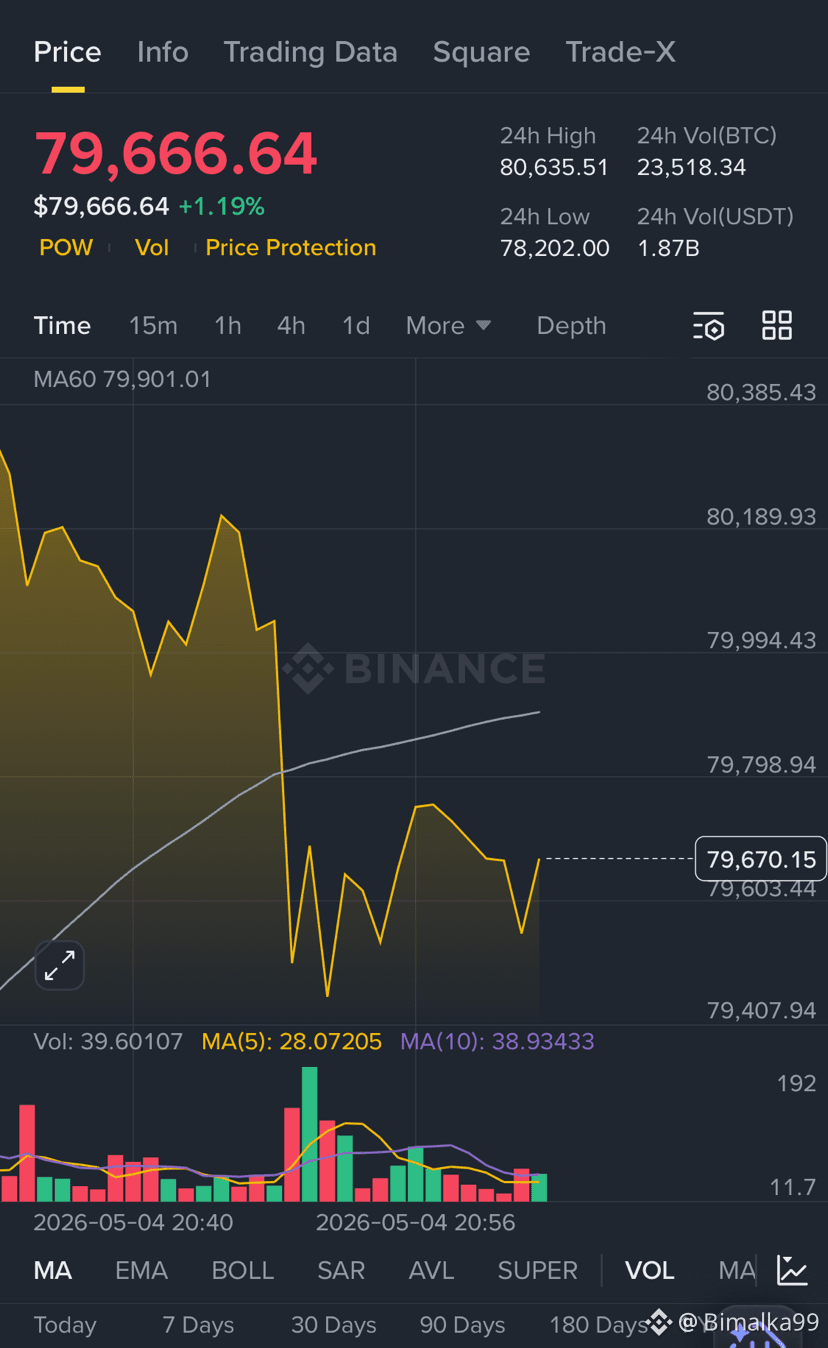Tap the 79,407.94 price axis label
The height and width of the screenshot is (1348, 828).
(x=761, y=1011)
